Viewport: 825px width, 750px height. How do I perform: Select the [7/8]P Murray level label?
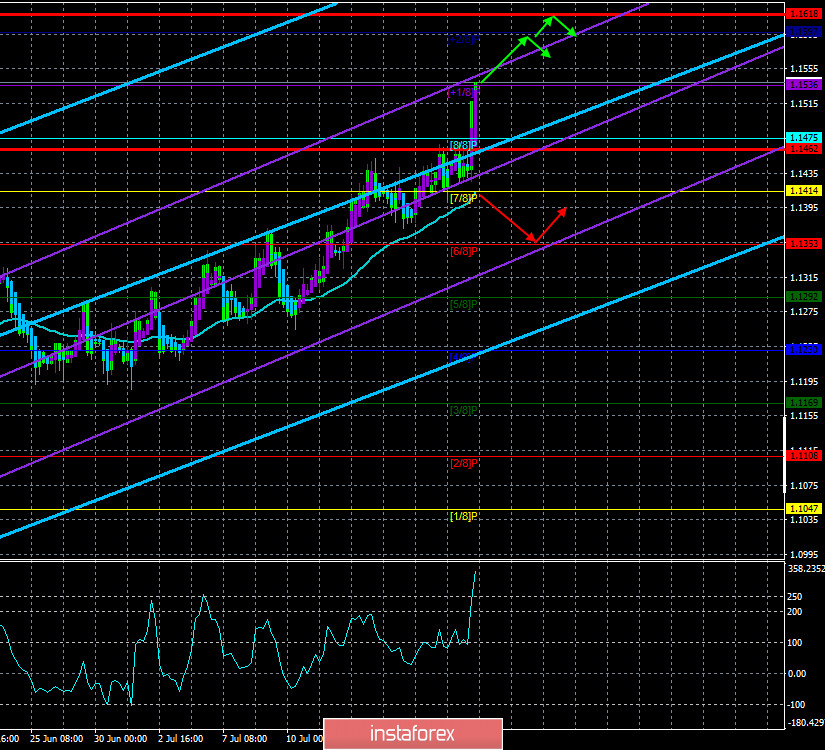pos(461,198)
